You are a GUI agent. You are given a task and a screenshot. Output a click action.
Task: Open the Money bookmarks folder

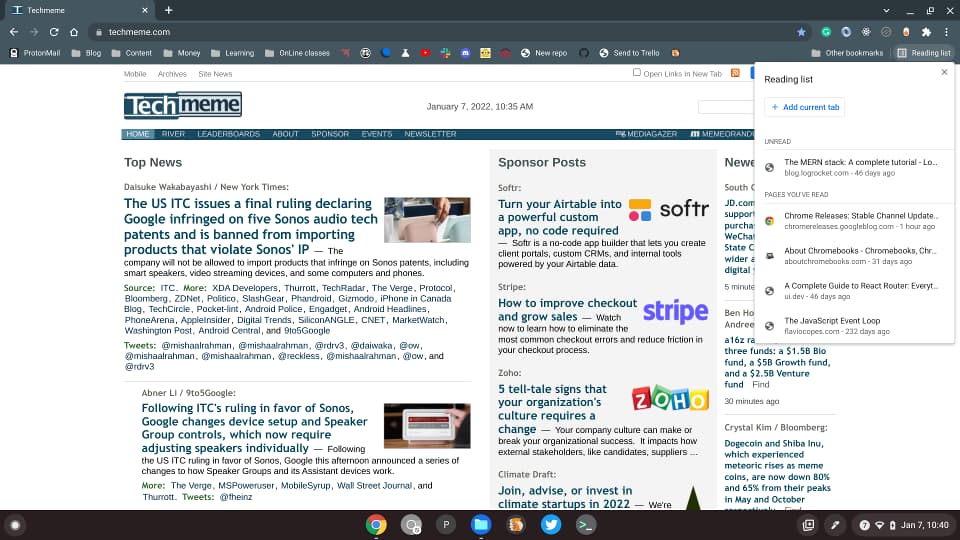(182, 53)
